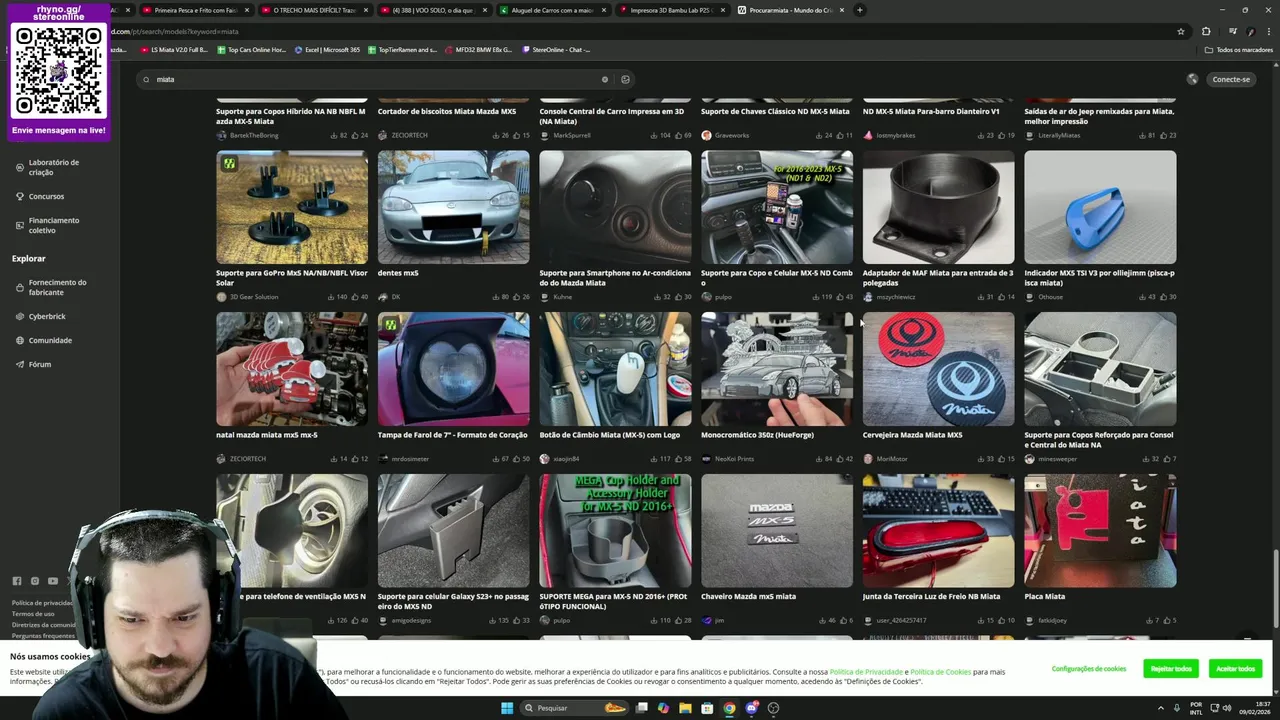This screenshot has height=720, width=1280.
Task: Click the image search icon beside the search box
Action: click(625, 80)
